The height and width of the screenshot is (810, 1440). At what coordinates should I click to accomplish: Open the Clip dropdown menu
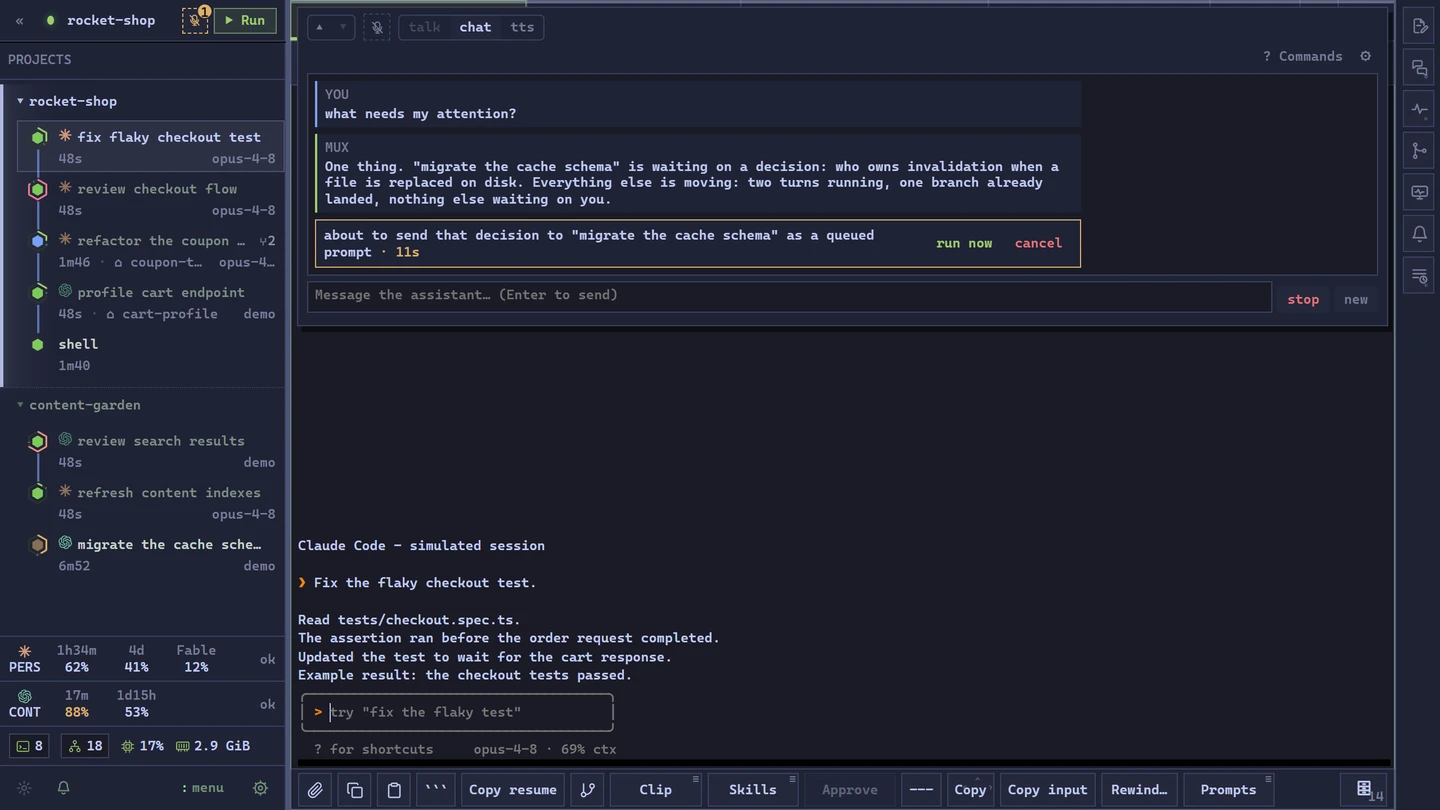pyautogui.click(x=656, y=790)
